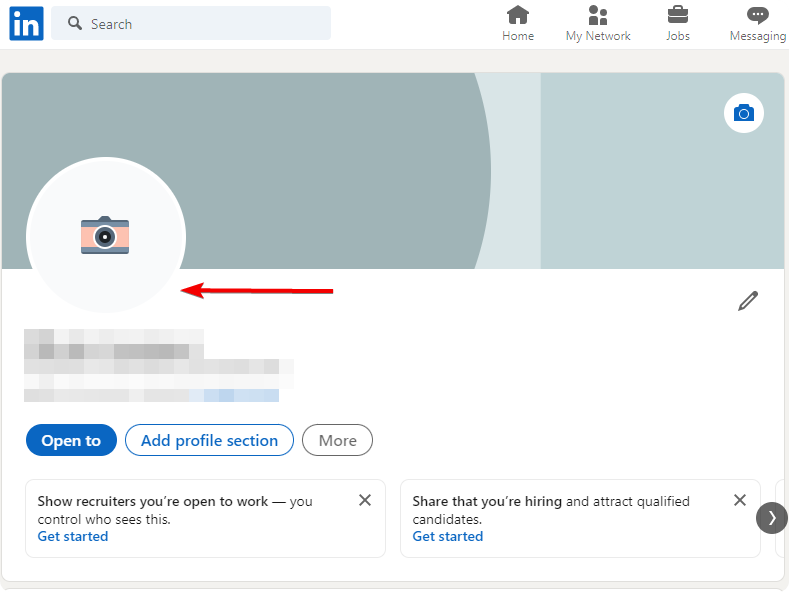The width and height of the screenshot is (789, 592).
Task: Click the camera icon on cover banner
Action: pos(743,113)
